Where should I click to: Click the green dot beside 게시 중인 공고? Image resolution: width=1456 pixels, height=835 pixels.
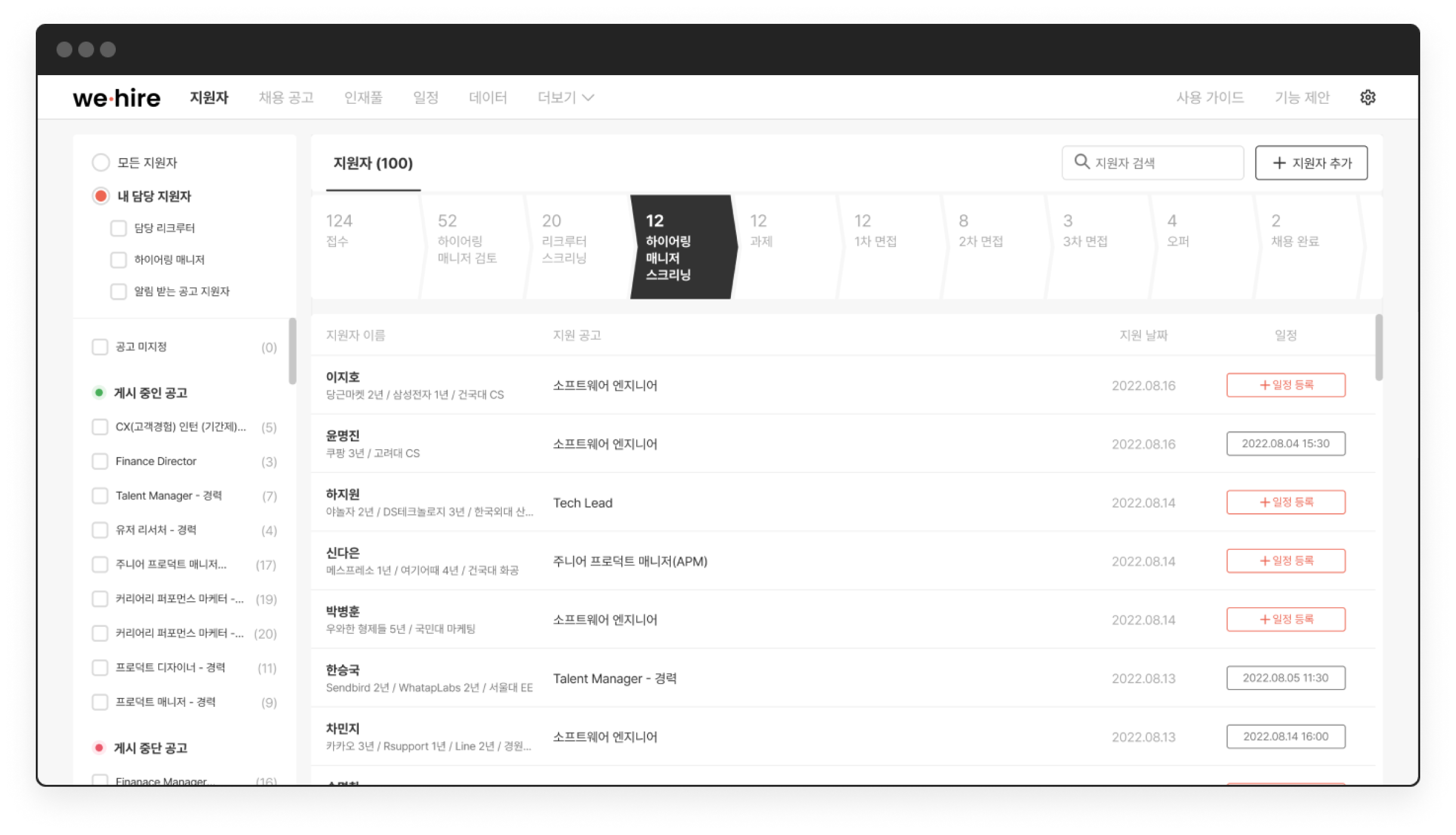coord(99,392)
